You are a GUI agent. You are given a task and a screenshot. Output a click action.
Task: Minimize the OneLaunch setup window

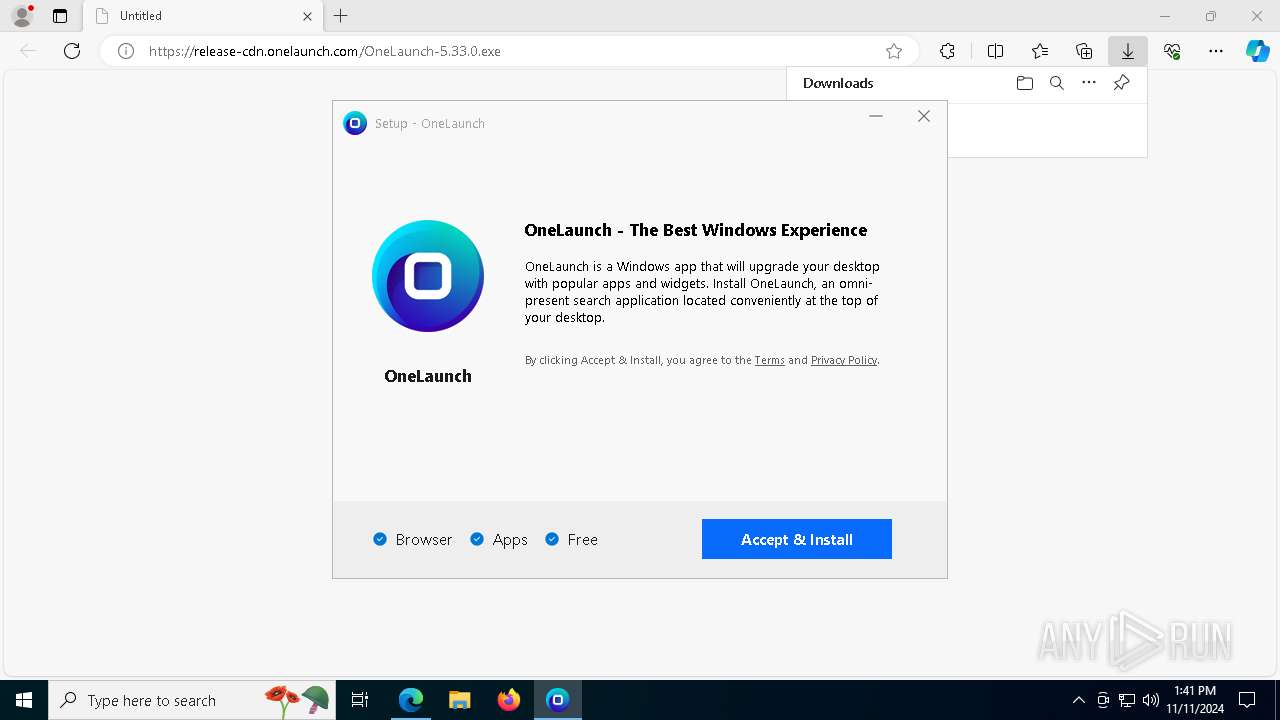(x=876, y=116)
